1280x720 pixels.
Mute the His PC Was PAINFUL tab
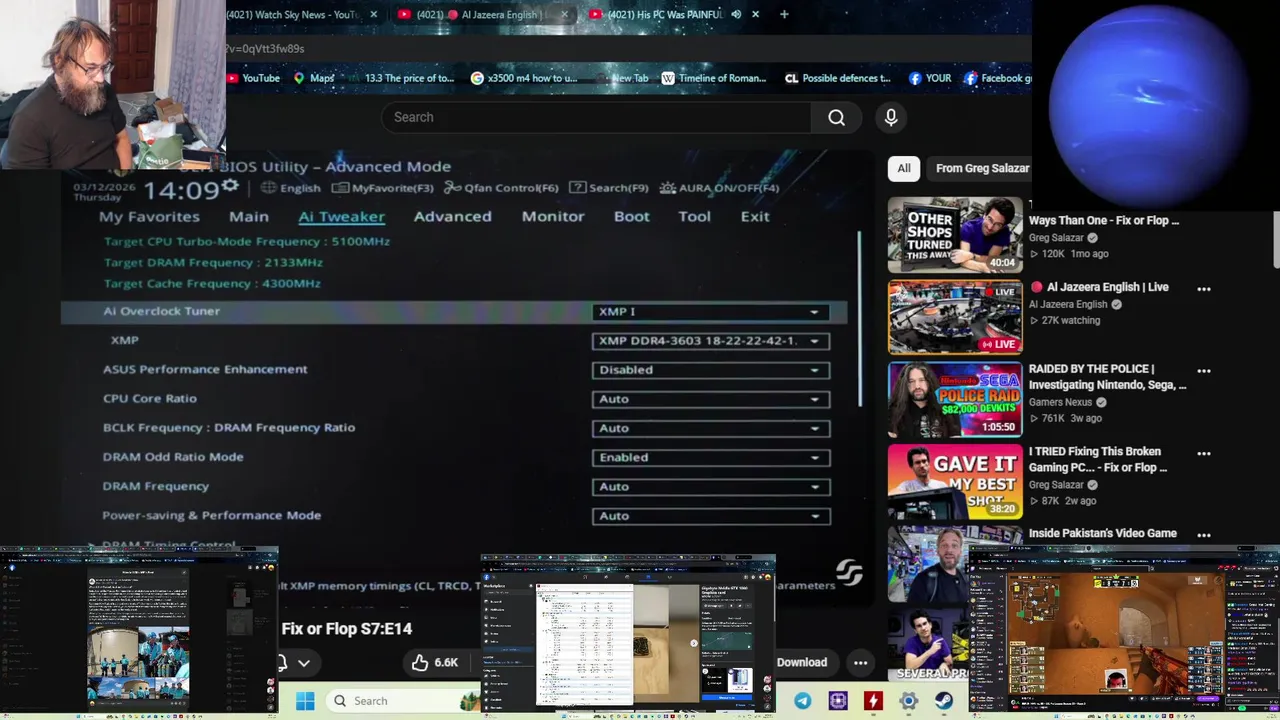coord(736,15)
